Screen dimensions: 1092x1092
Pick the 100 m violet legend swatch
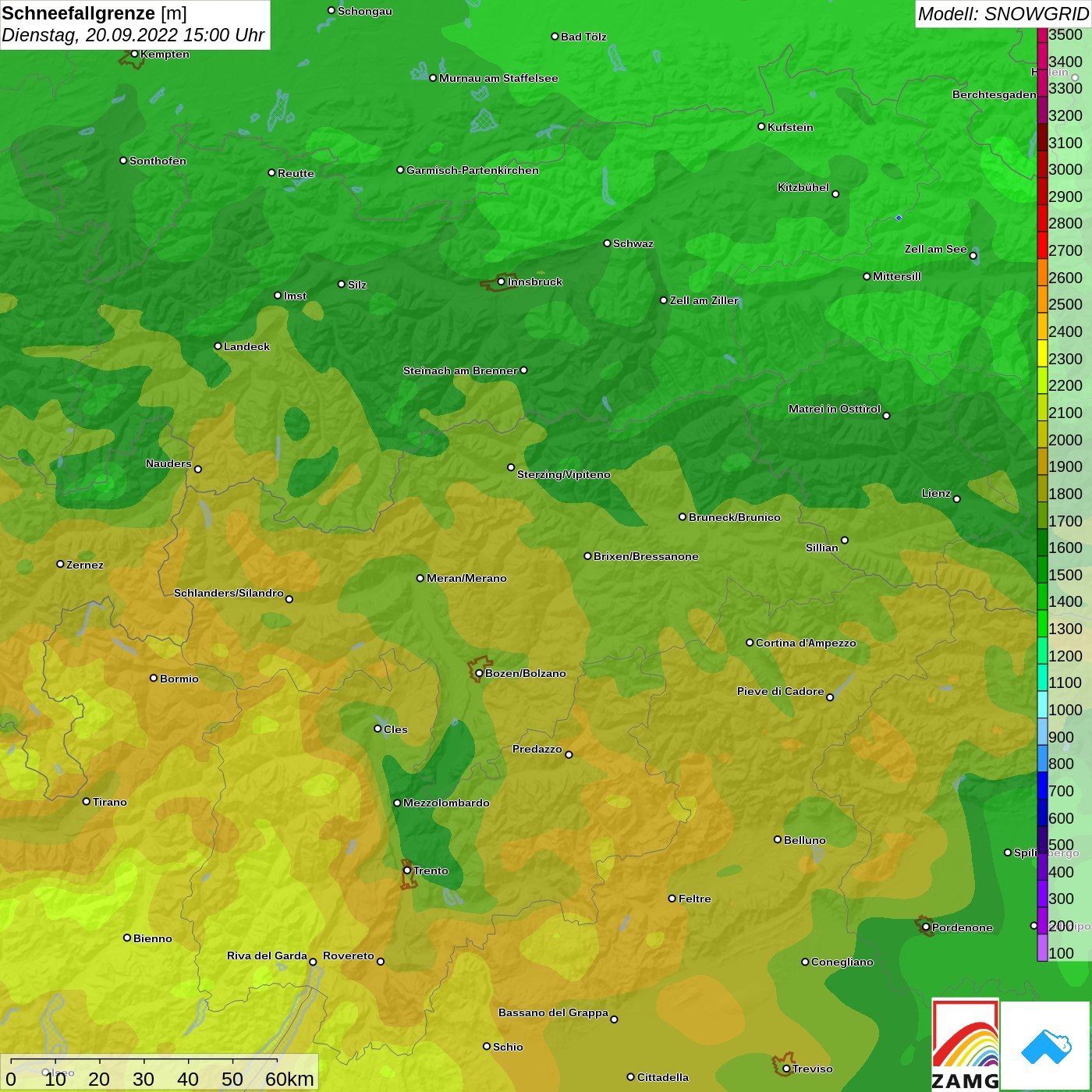1042,948
